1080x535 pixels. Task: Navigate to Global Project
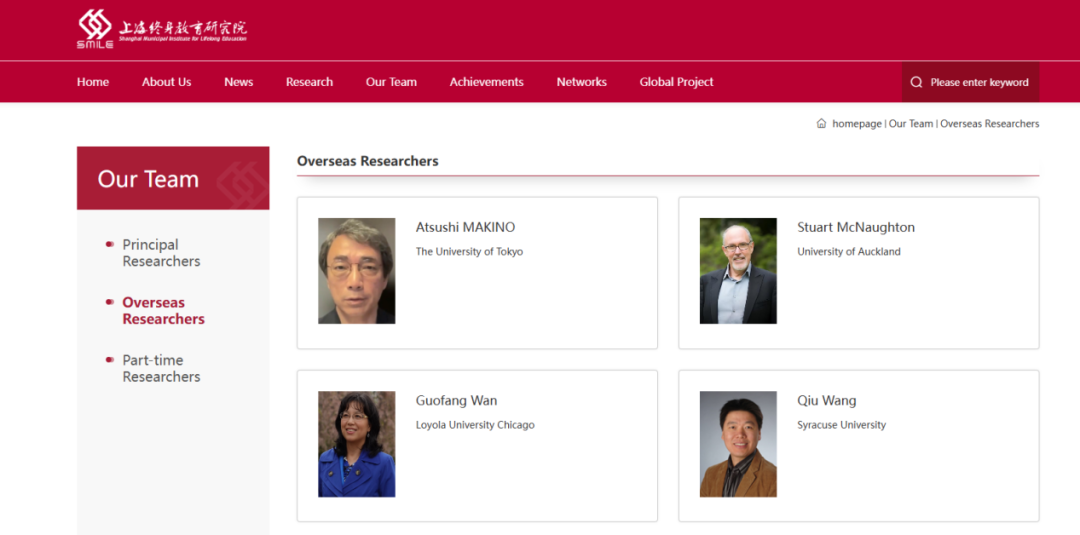click(676, 82)
